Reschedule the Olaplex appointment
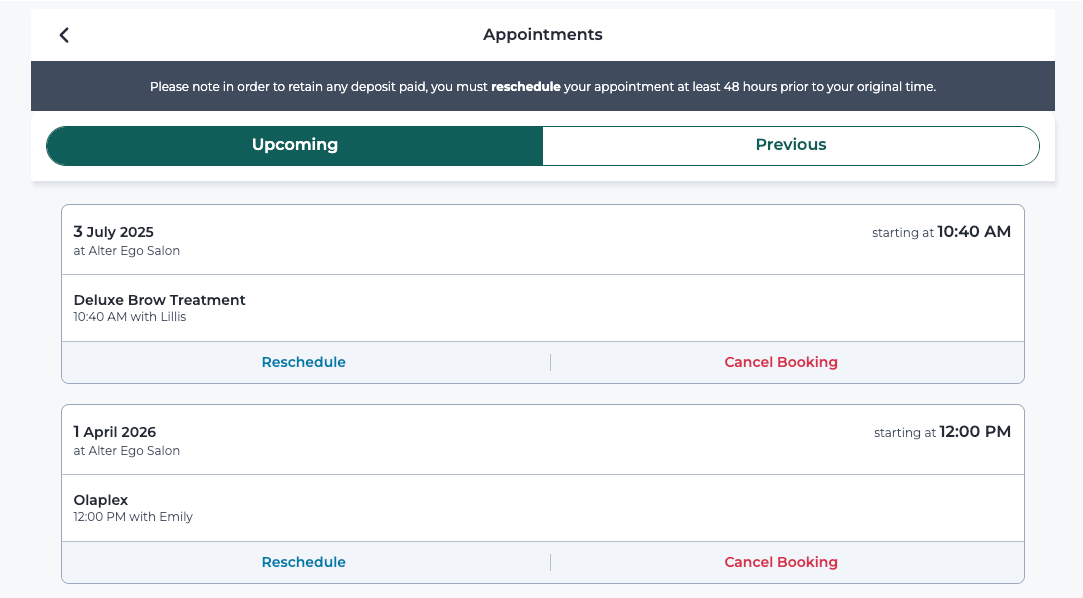Viewport: 1083px width, 598px height. (x=303, y=562)
